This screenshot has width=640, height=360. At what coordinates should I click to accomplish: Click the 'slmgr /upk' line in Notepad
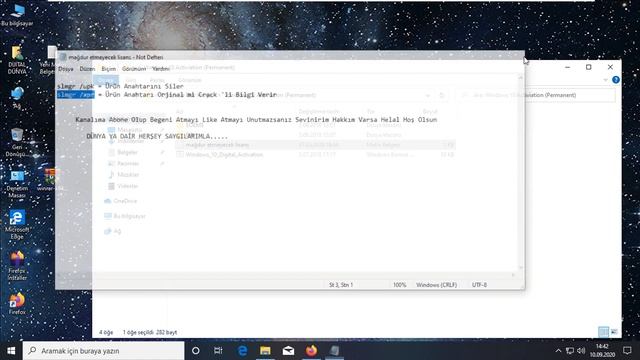[120, 86]
